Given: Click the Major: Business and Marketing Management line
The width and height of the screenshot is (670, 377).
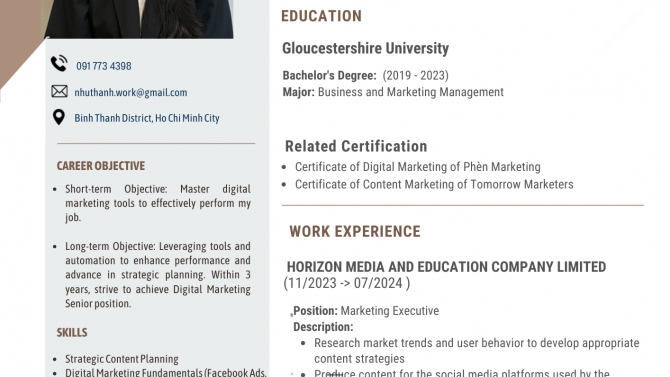Looking at the screenshot, I should (393, 92).
